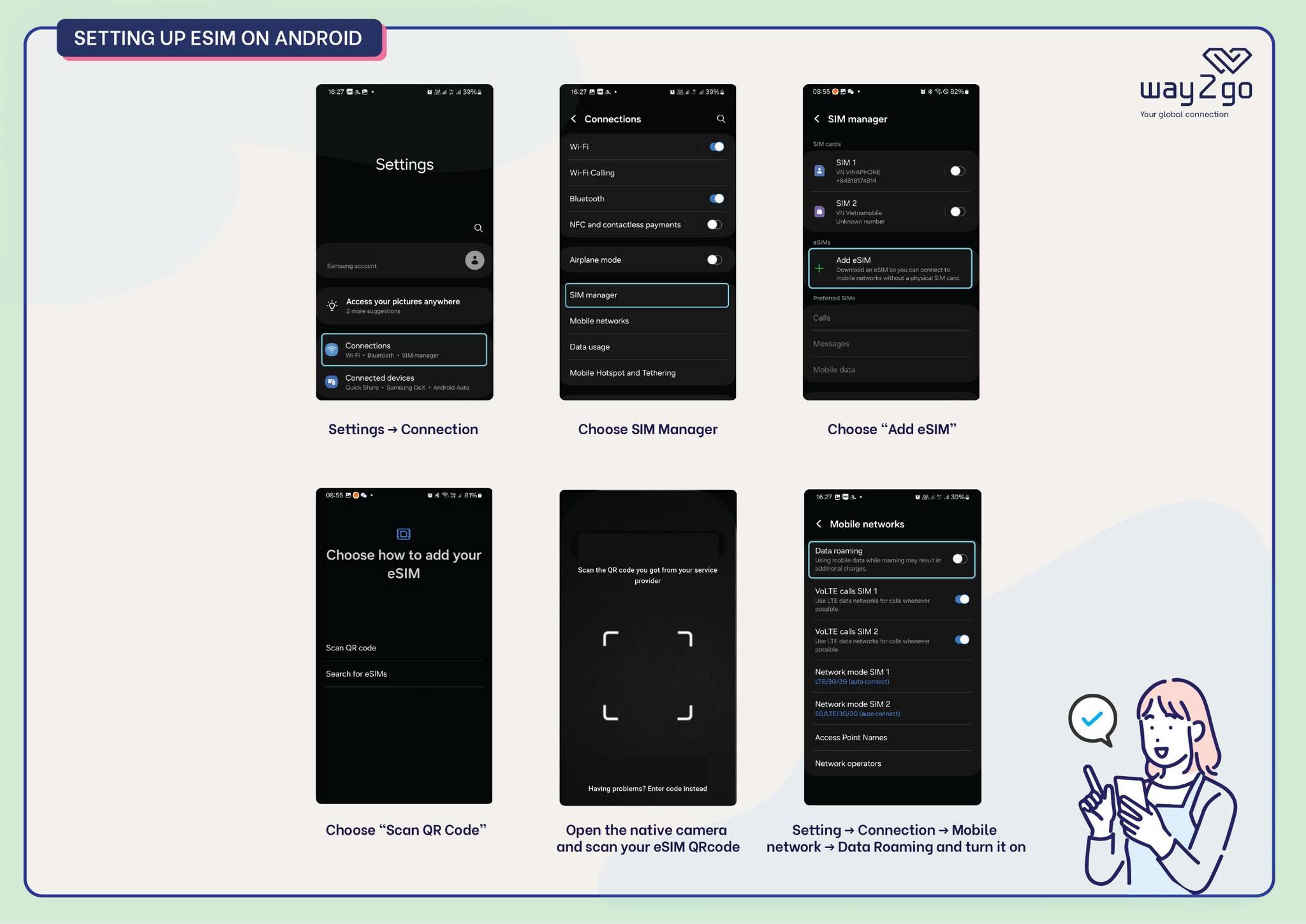Click Enter code instead link
1306x924 pixels.
tap(676, 788)
